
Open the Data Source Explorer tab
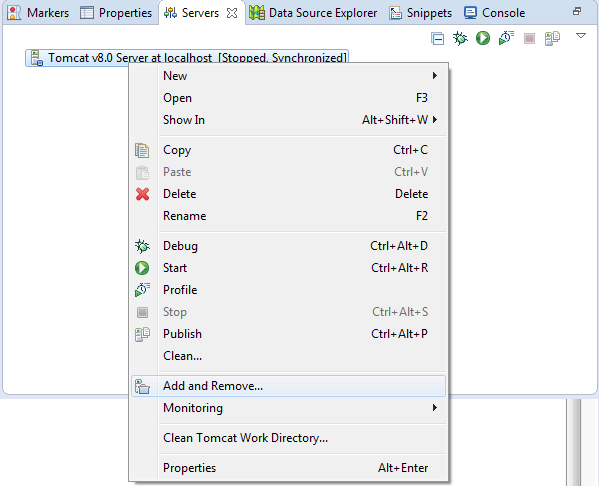[x=312, y=13]
